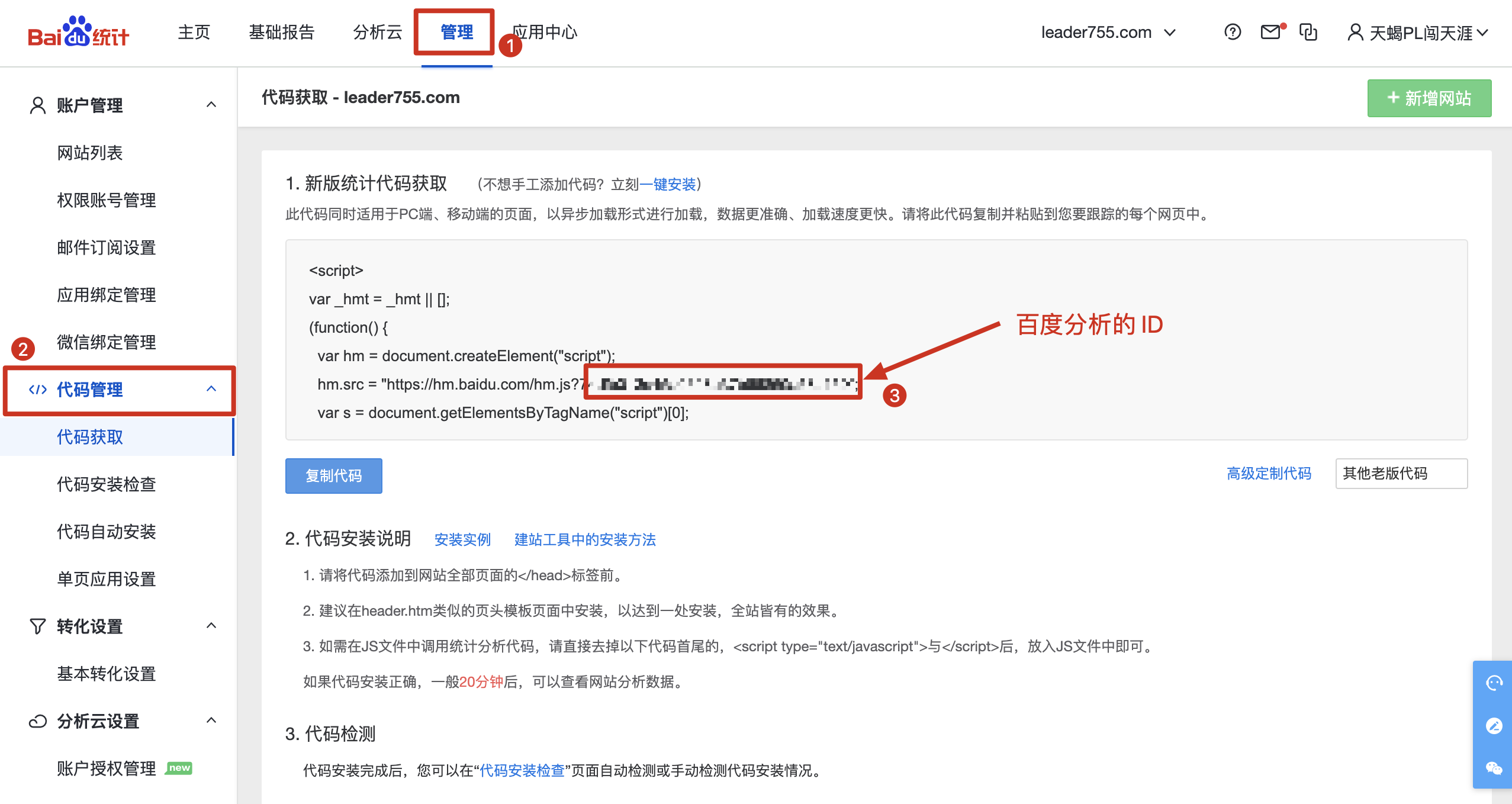Open 网站列表 in the sidebar
Viewport: 1512px width, 804px height.
(89, 153)
